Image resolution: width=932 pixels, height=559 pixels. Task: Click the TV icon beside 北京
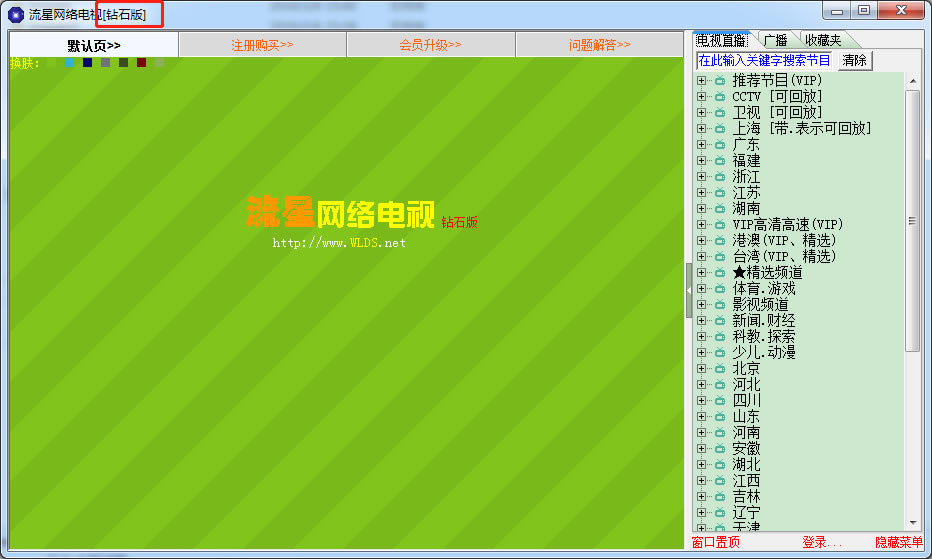[x=719, y=369]
